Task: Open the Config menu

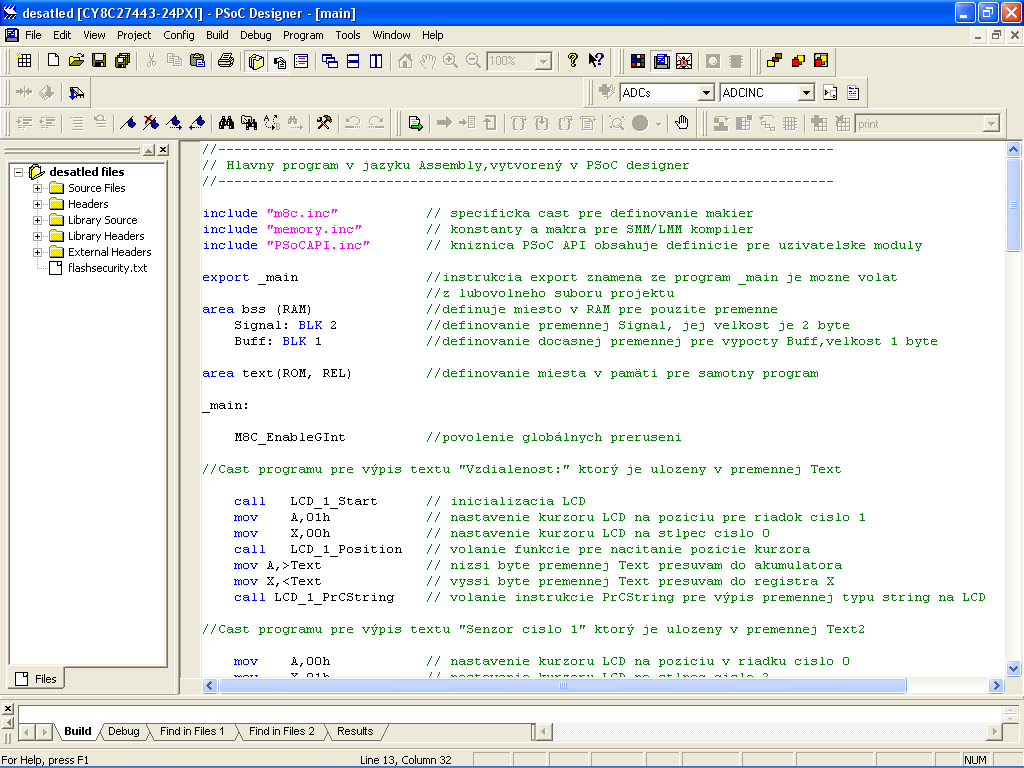Action: pos(179,35)
